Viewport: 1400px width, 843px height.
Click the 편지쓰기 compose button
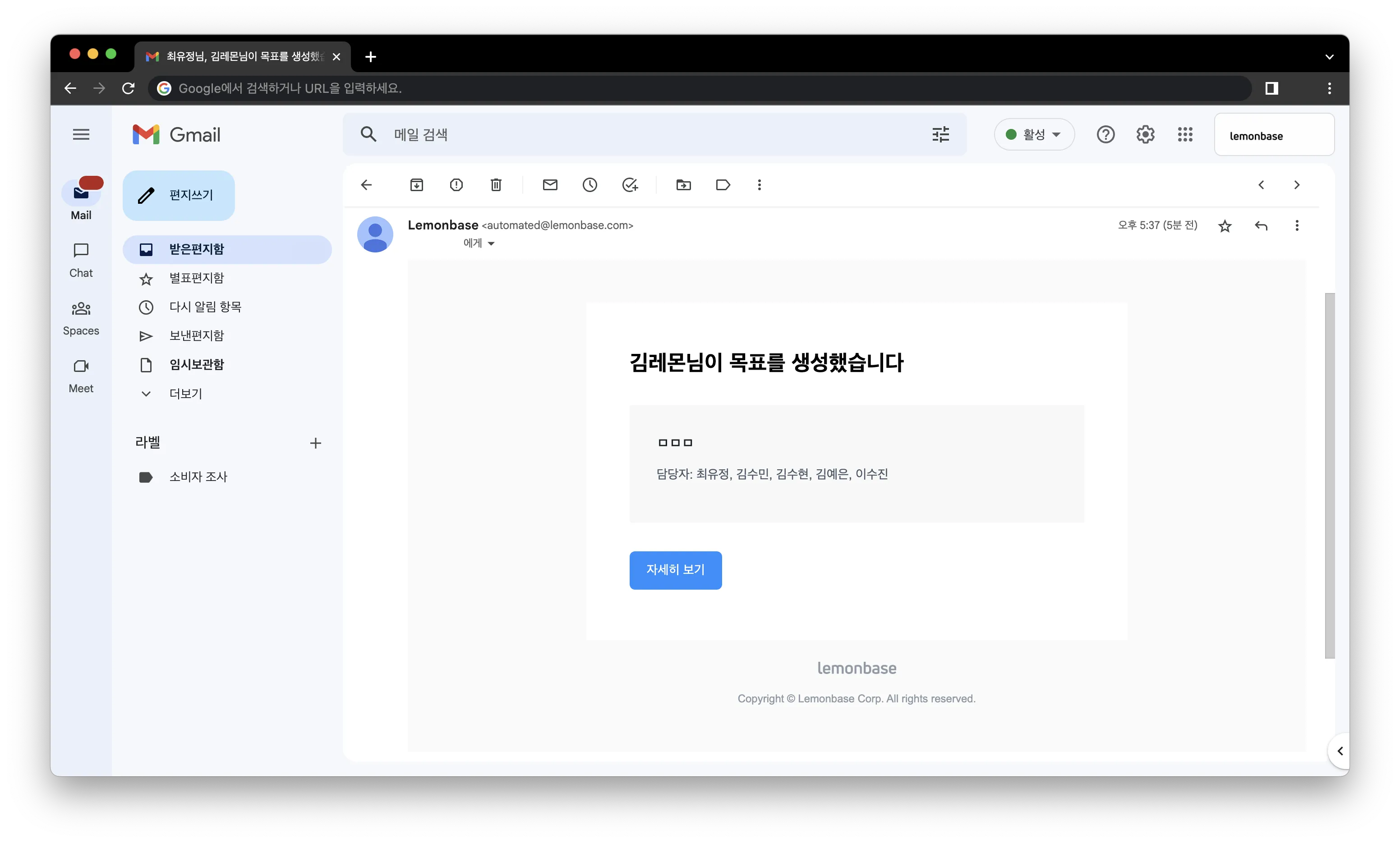tap(179, 195)
